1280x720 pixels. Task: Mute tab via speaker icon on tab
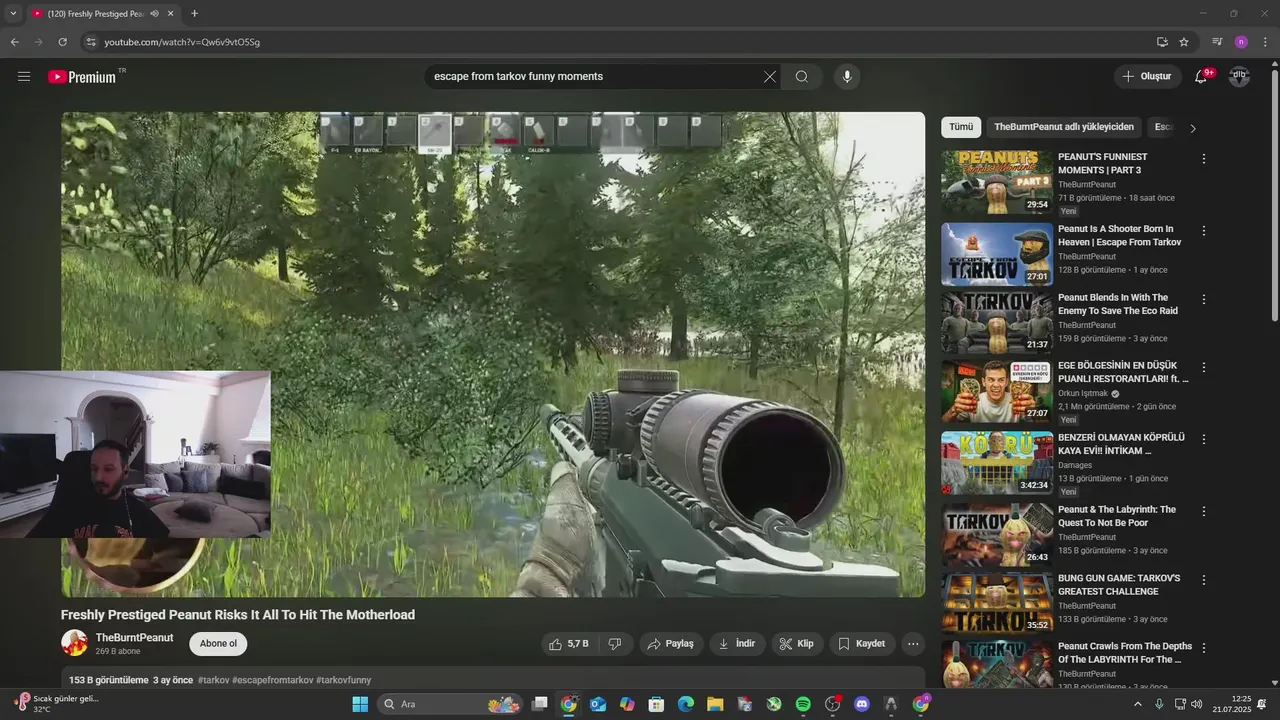click(x=154, y=14)
